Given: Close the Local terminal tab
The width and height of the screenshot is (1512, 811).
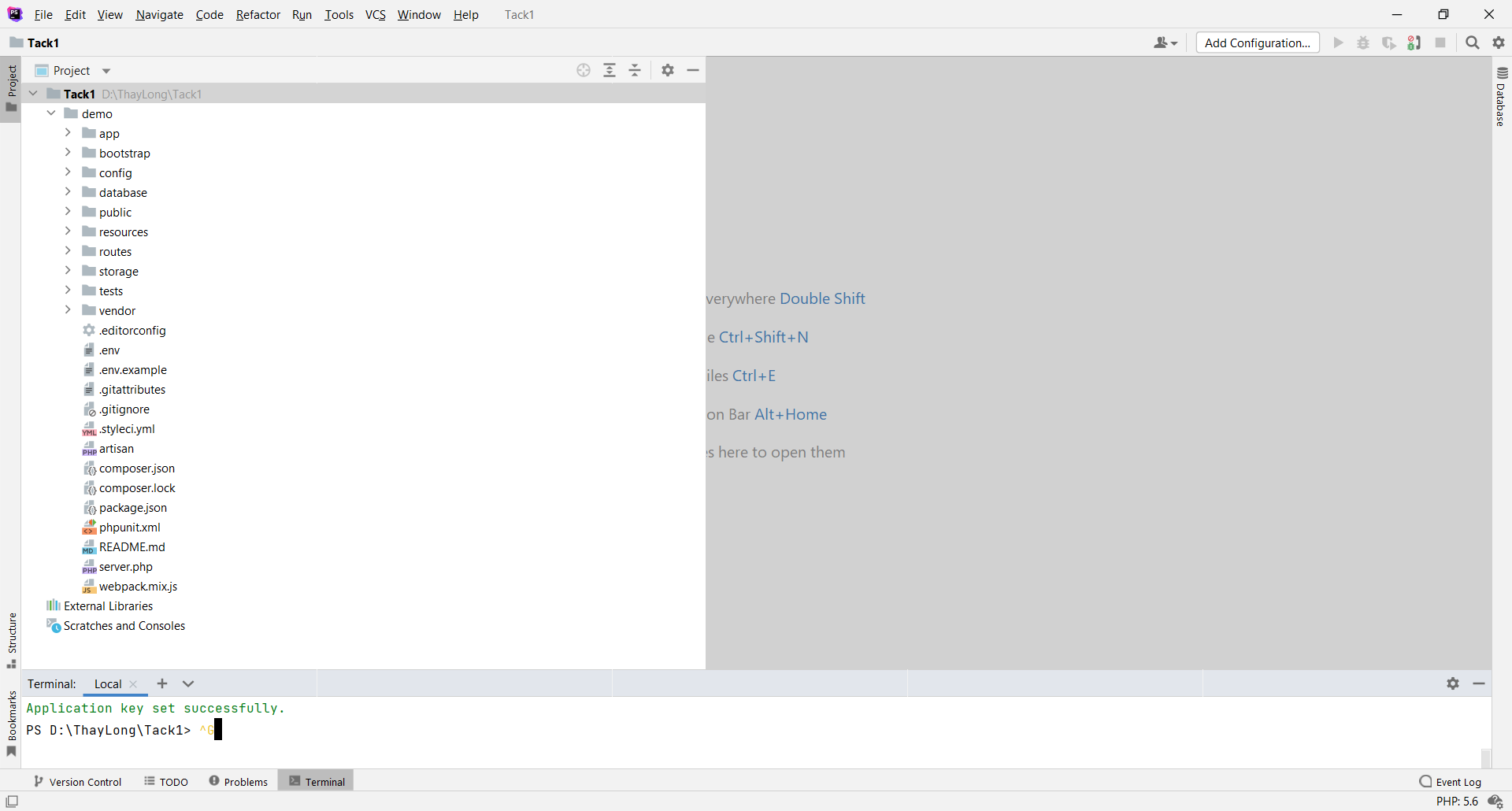Looking at the screenshot, I should [x=133, y=684].
